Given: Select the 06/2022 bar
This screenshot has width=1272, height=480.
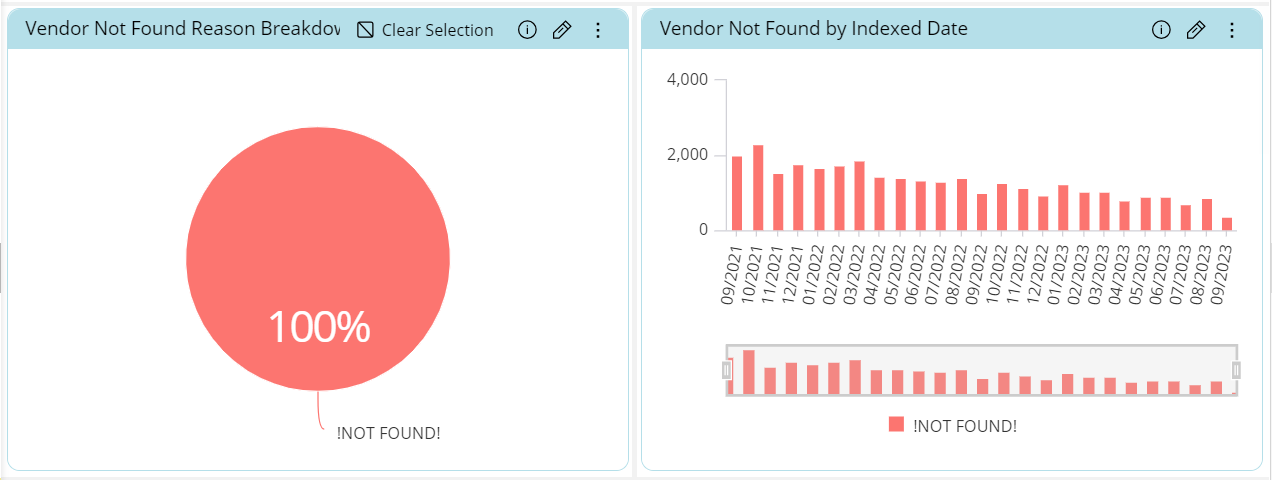Looking at the screenshot, I should pos(921,206).
